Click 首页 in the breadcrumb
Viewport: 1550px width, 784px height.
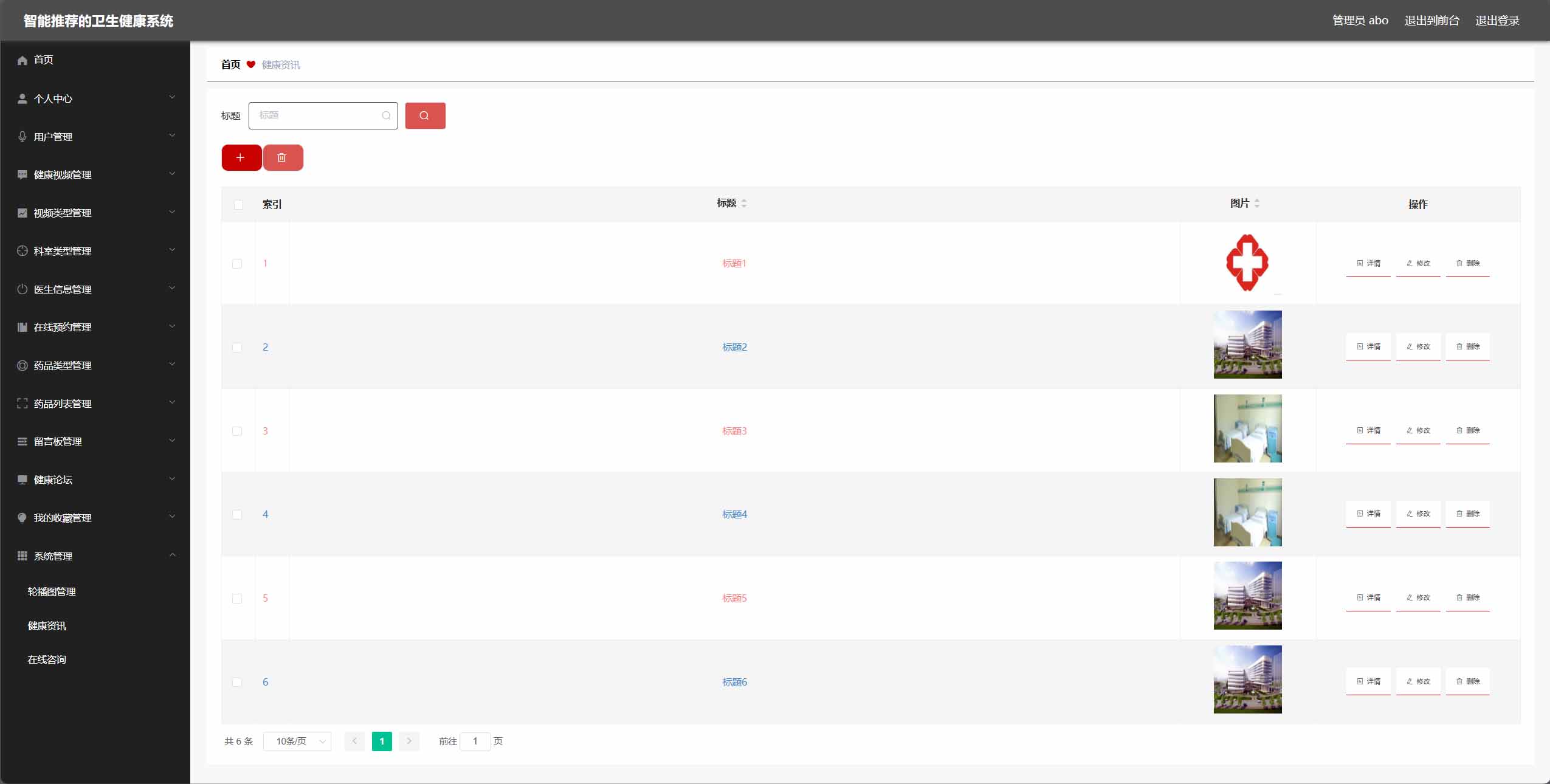tap(230, 64)
